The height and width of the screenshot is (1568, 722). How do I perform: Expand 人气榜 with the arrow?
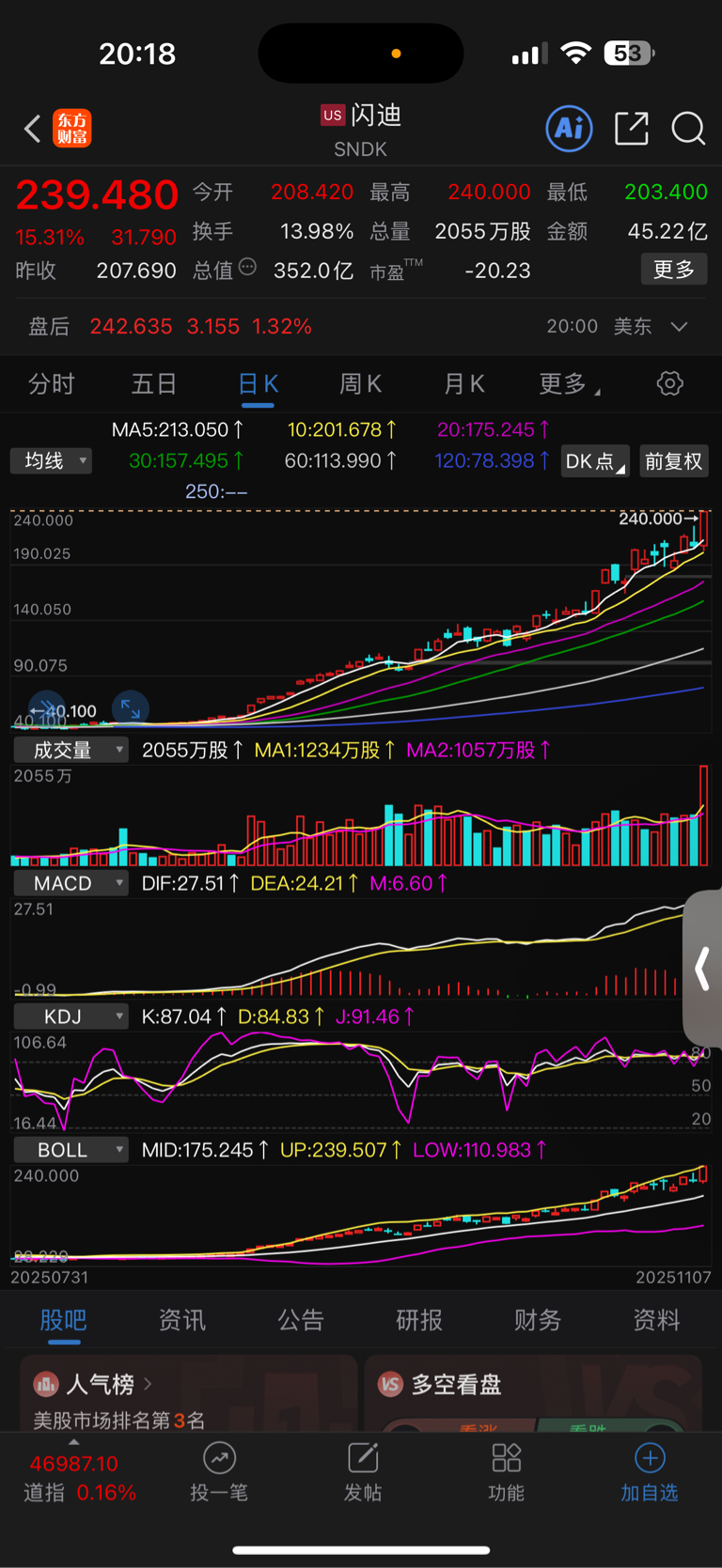(x=148, y=1384)
